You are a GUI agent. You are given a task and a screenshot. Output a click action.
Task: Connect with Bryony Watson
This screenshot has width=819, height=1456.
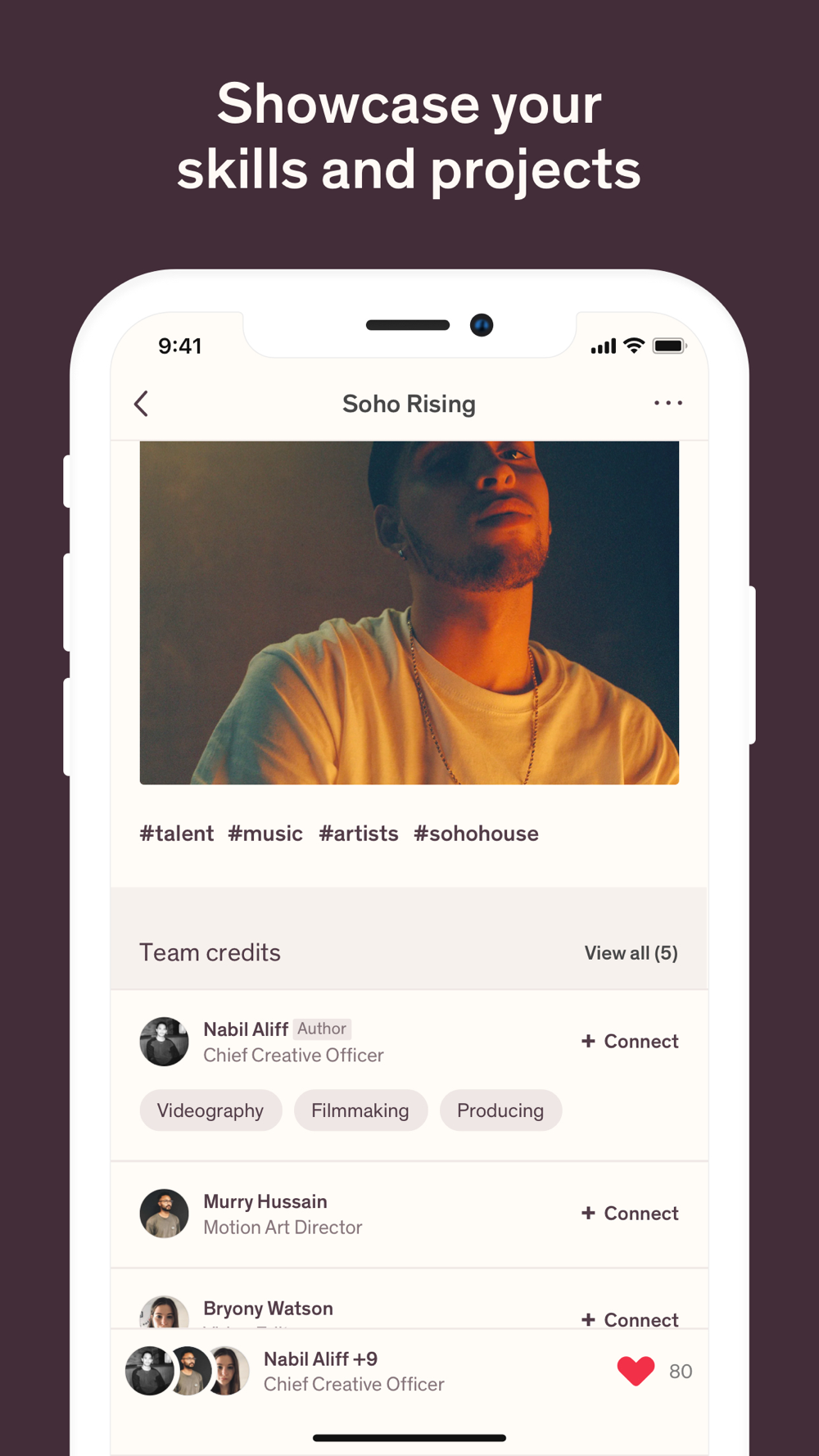click(x=630, y=1319)
